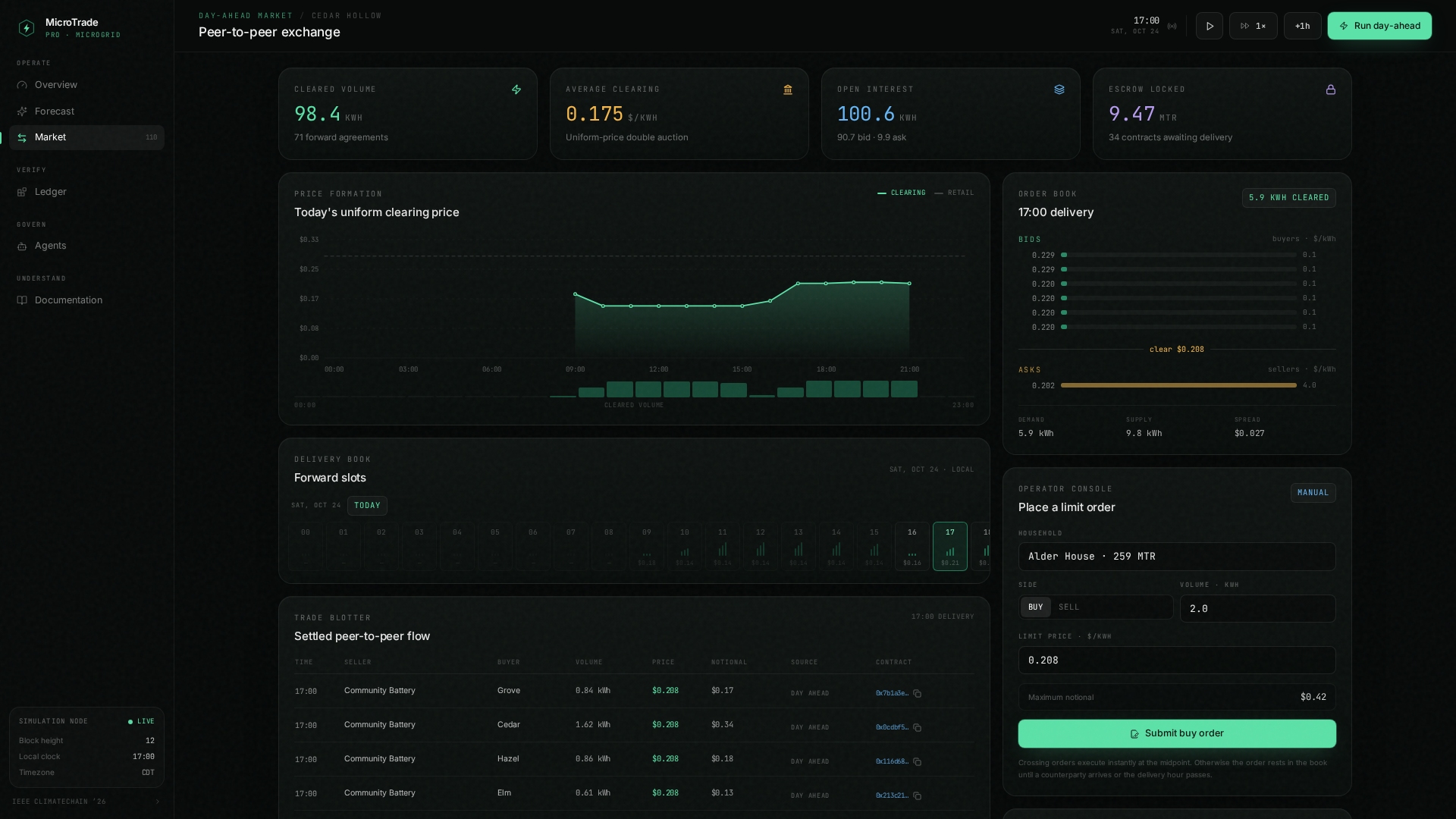Submit the buy order
Screen dimensions: 1456x819
tap(1177, 734)
